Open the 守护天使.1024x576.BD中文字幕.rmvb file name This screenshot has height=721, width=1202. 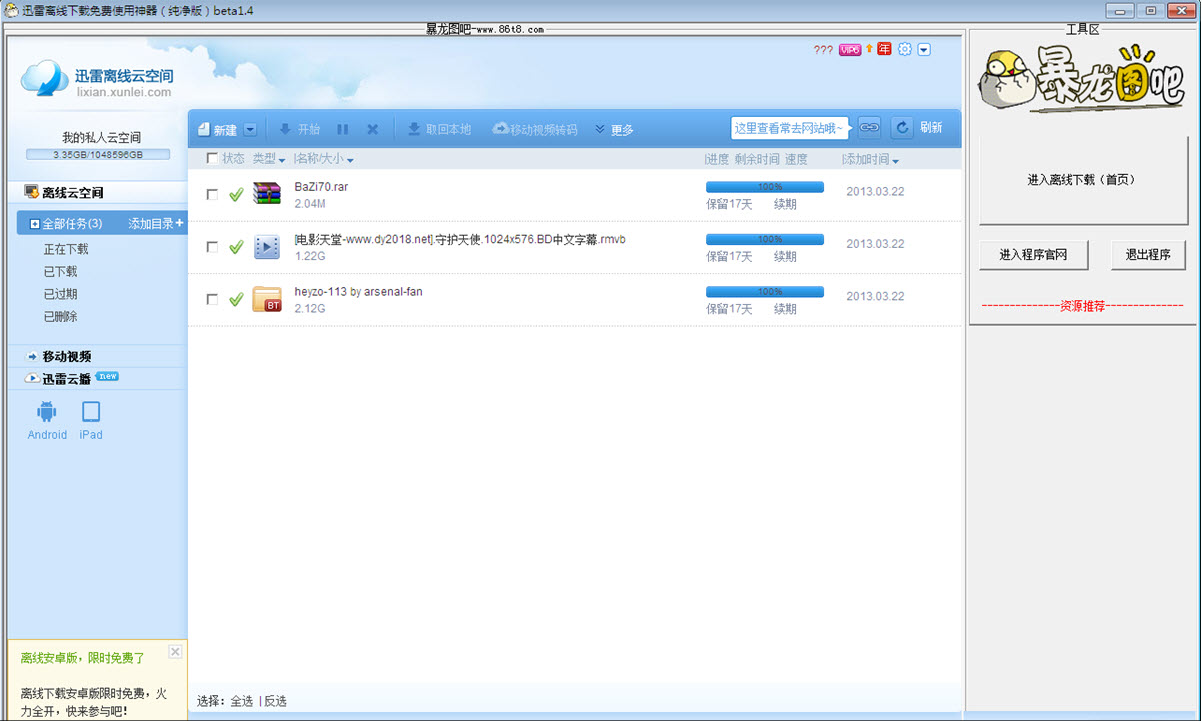(x=460, y=239)
